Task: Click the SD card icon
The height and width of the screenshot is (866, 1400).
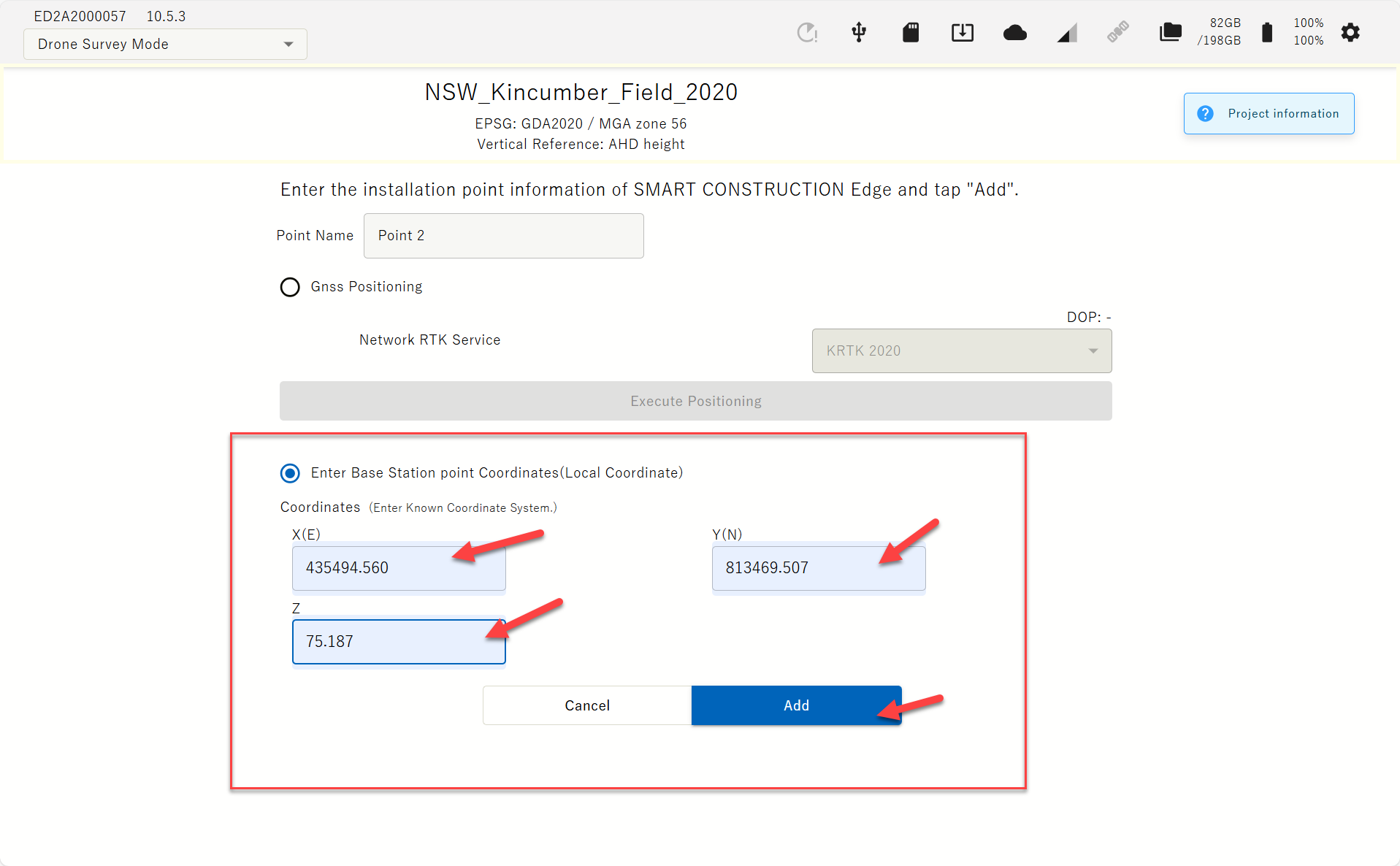Action: [x=911, y=32]
